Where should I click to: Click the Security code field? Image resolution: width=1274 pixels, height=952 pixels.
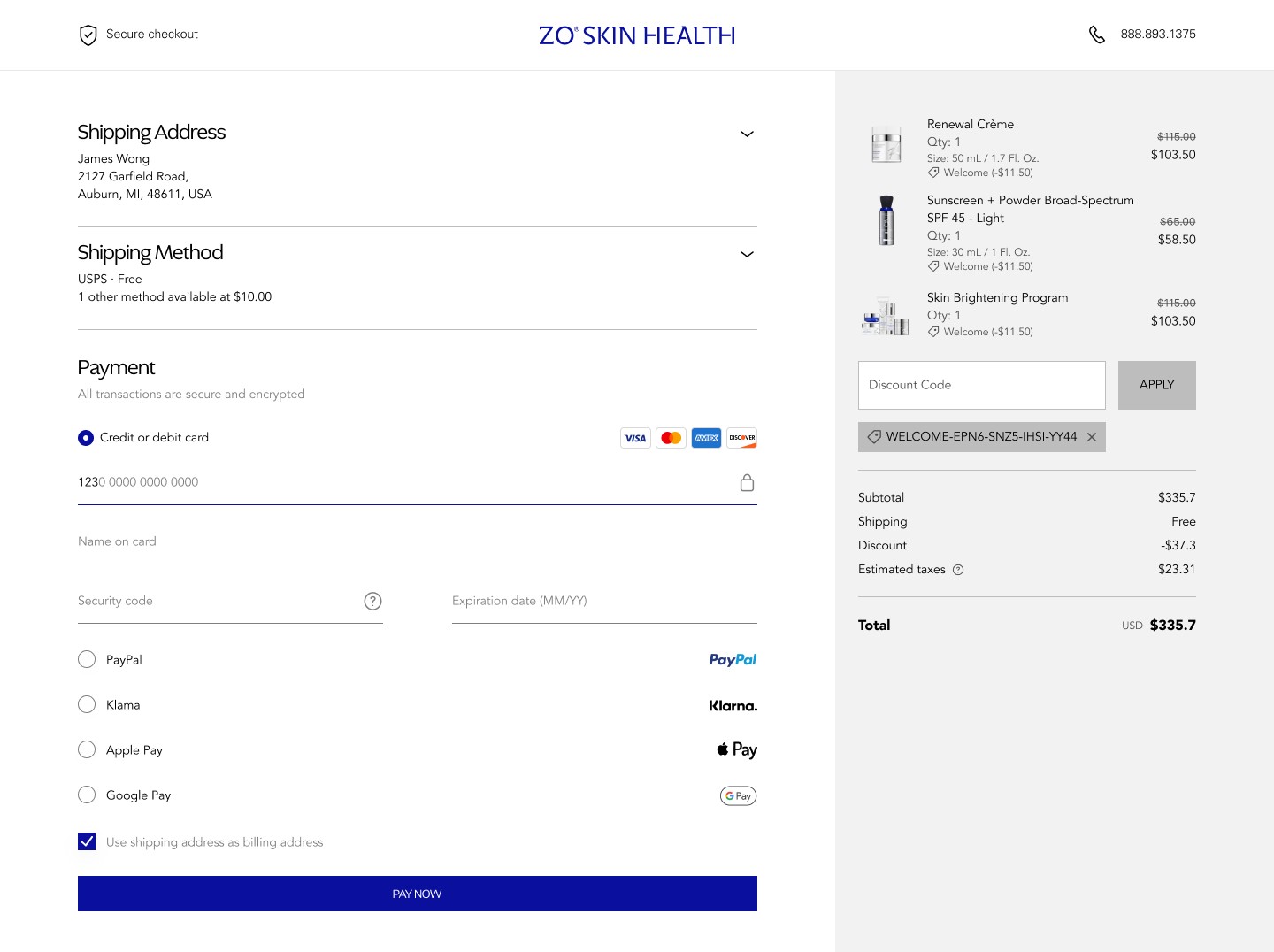pyautogui.click(x=230, y=601)
